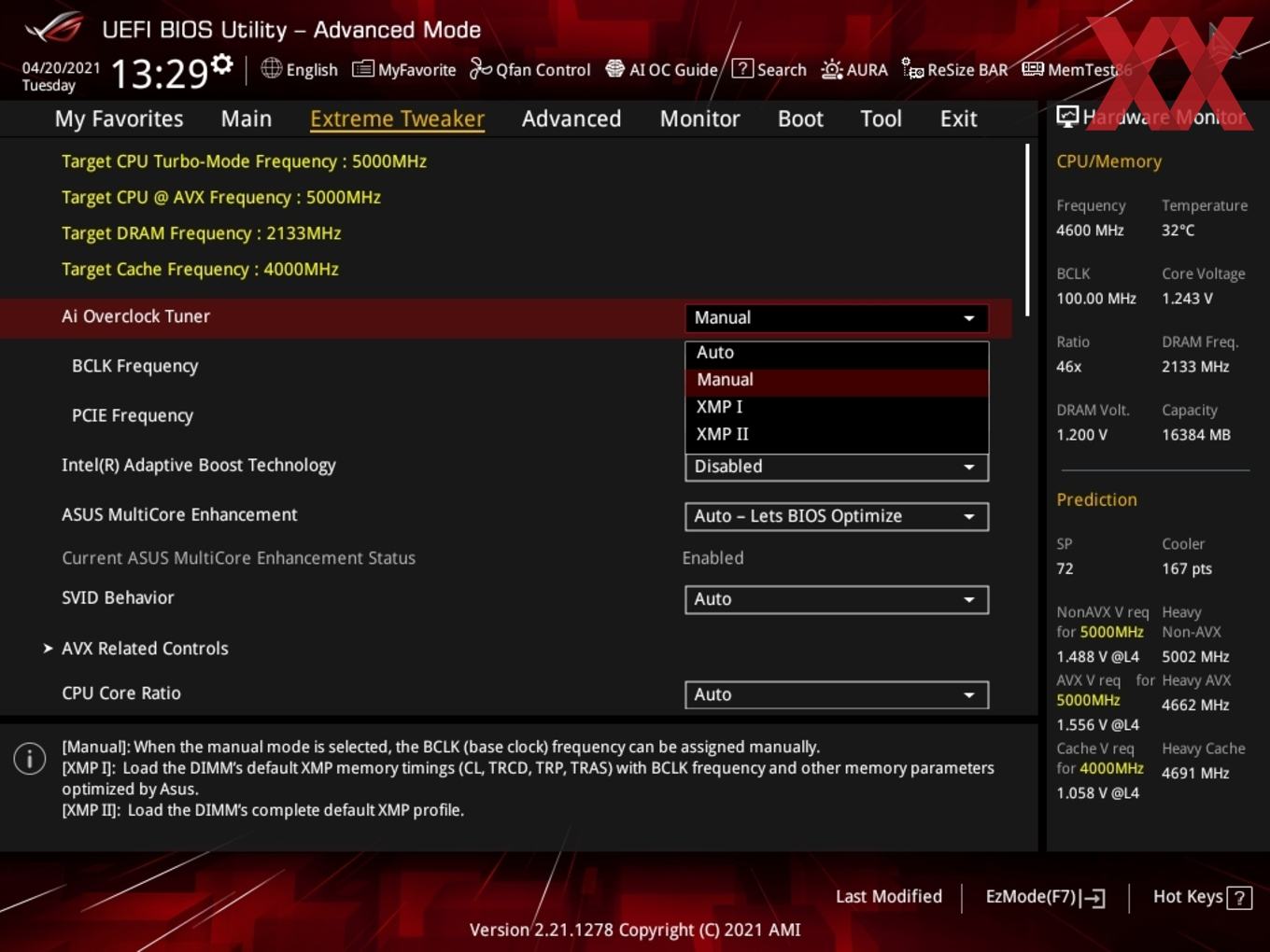Click Target CPU @ AVX Frequency text
This screenshot has width=1270, height=952.
tap(221, 197)
